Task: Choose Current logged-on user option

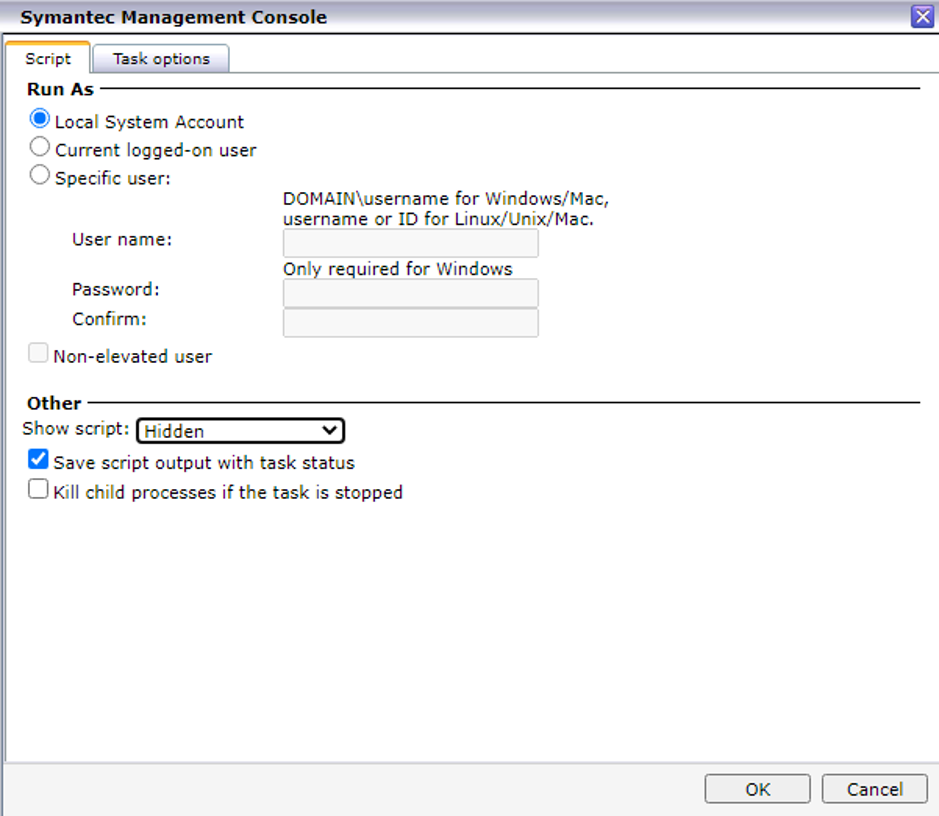Action: coord(40,147)
